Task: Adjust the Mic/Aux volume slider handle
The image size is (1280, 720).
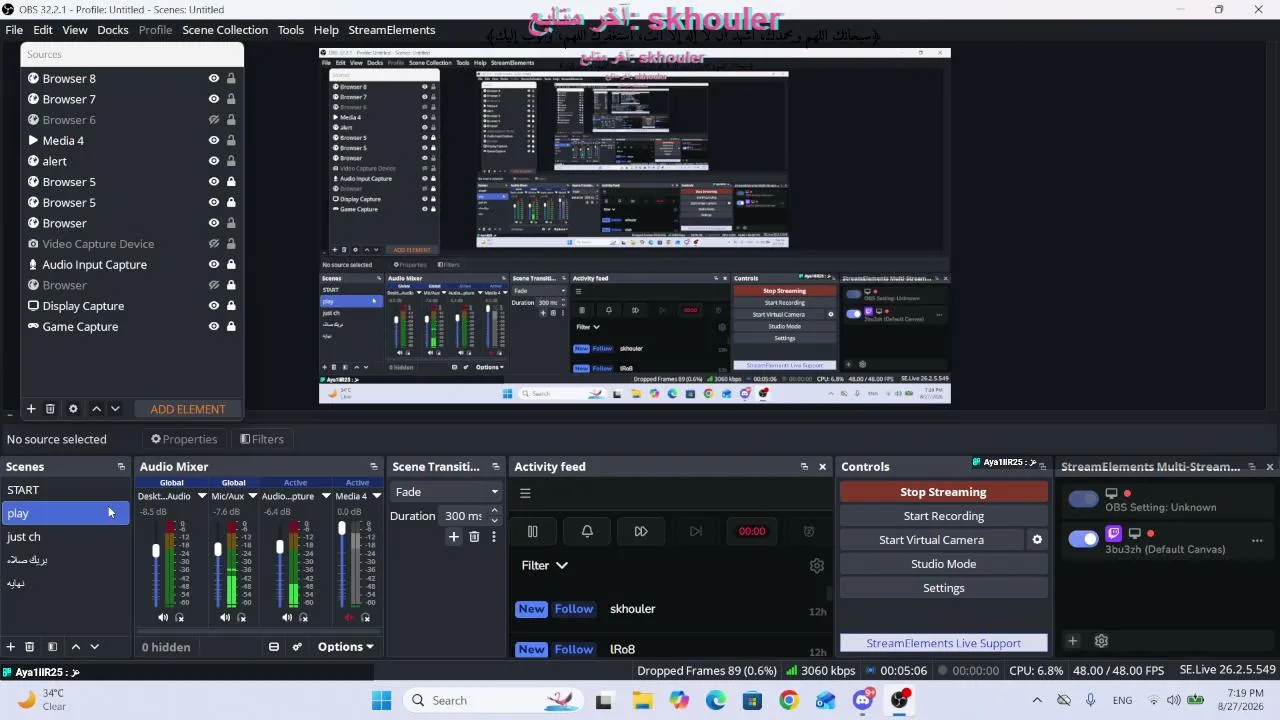Action: click(218, 550)
